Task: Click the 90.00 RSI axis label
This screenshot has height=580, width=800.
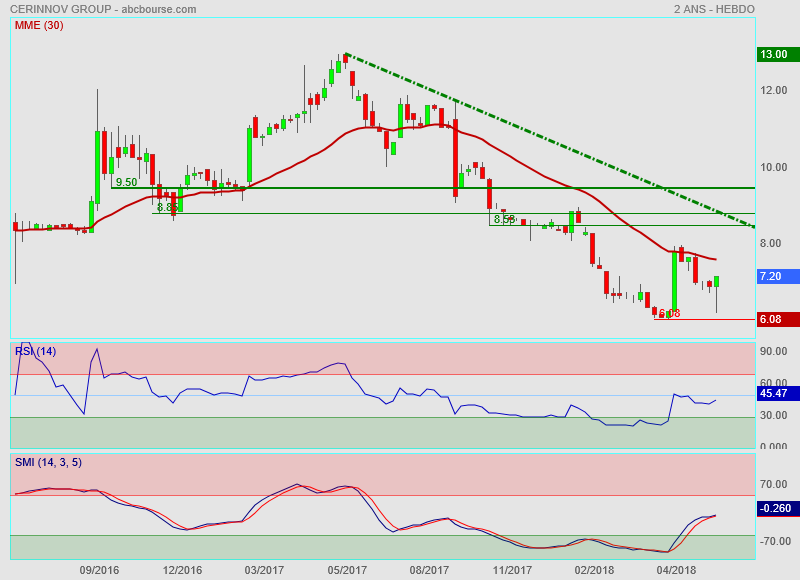Action: (773, 351)
